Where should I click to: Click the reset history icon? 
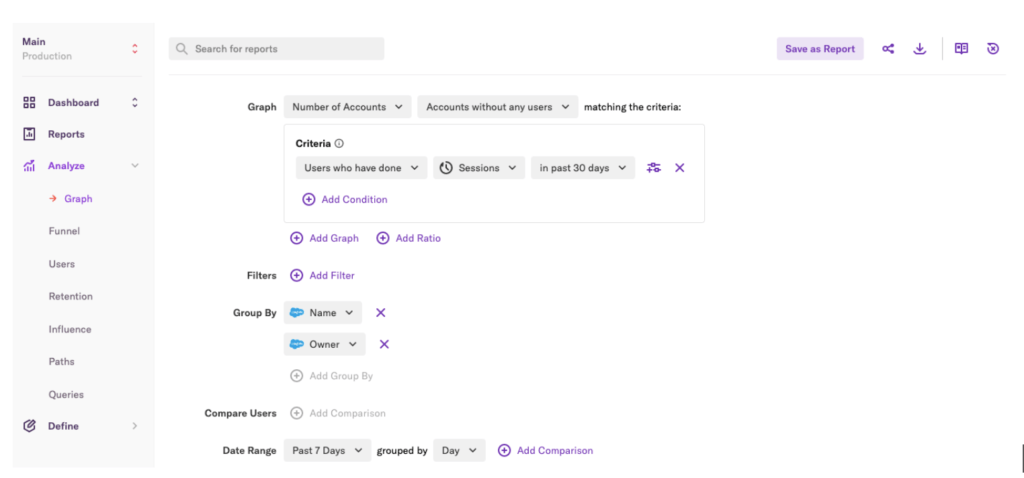(993, 49)
